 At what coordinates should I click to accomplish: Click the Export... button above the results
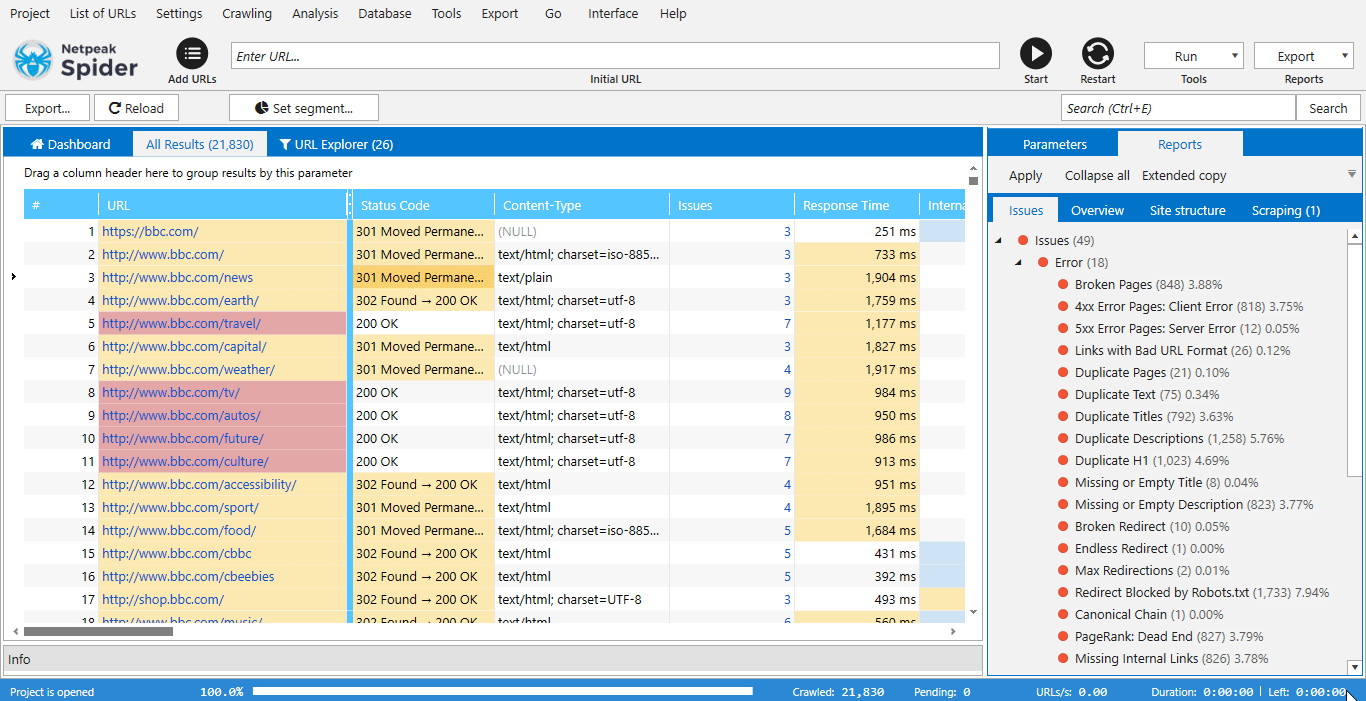click(x=48, y=108)
